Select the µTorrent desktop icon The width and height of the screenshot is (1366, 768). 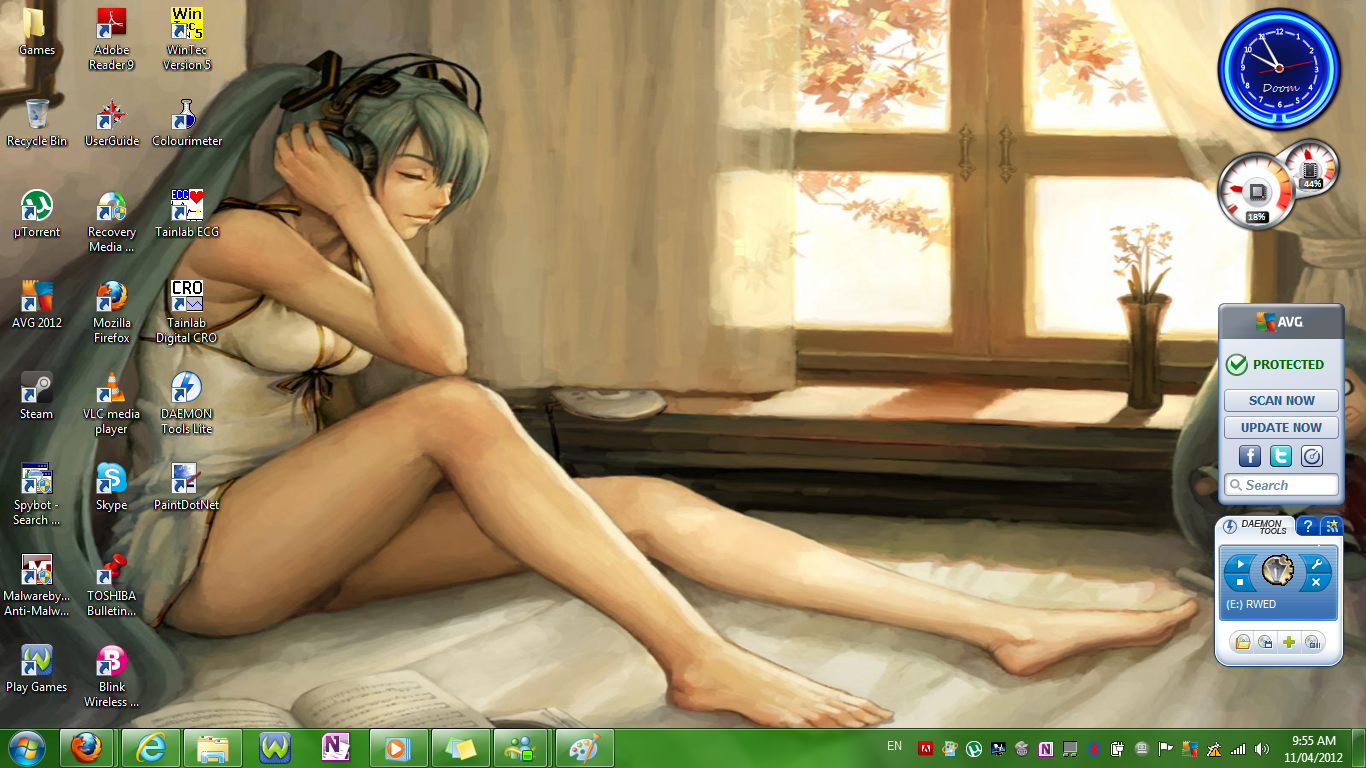point(37,214)
